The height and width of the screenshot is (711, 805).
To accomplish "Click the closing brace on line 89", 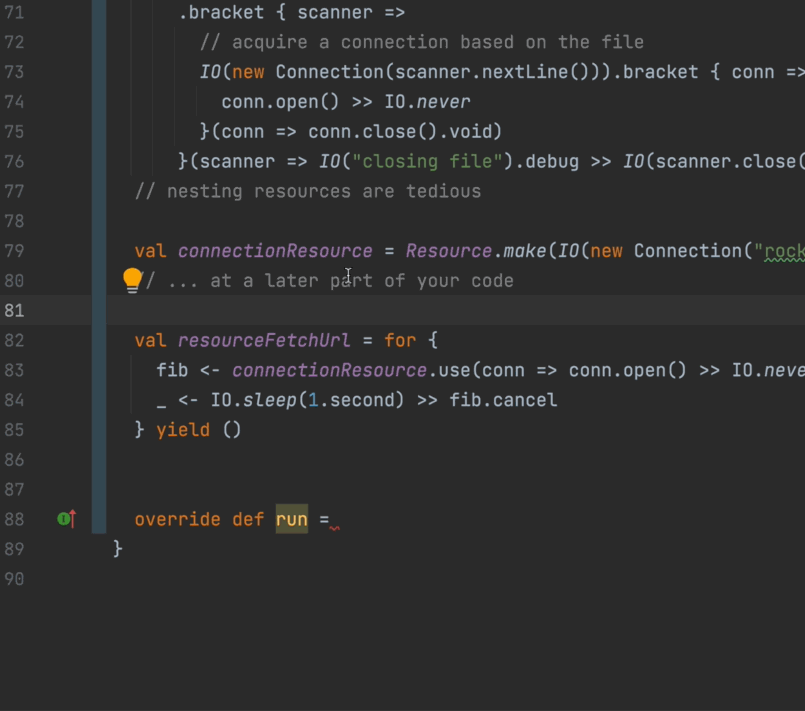I will pos(118,549).
